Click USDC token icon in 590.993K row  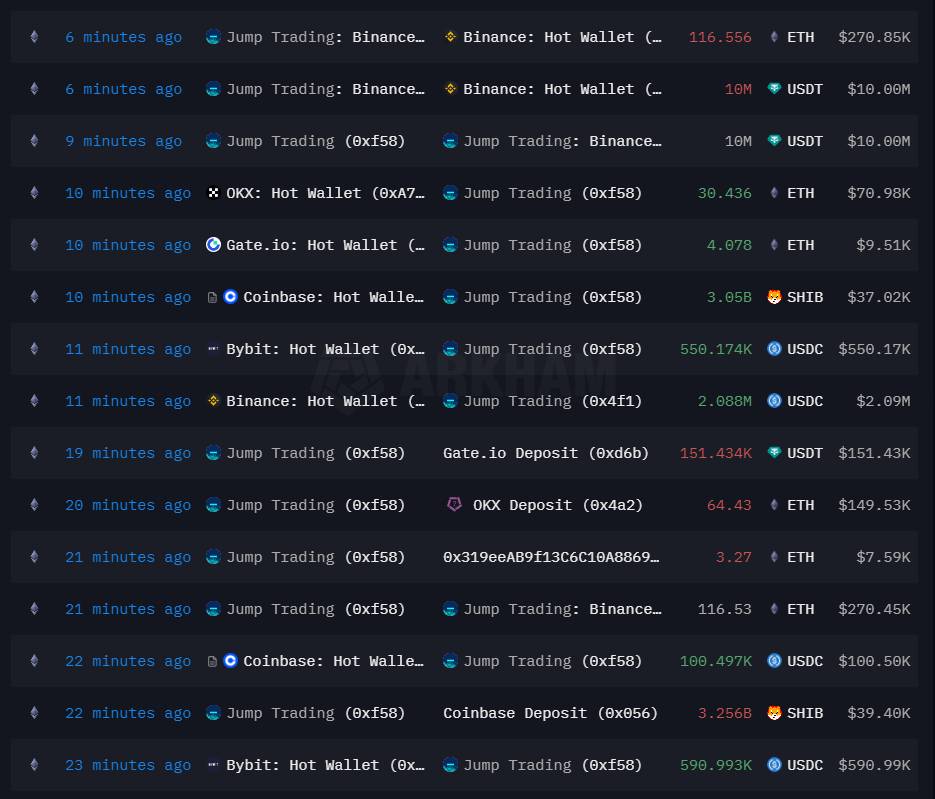(774, 764)
